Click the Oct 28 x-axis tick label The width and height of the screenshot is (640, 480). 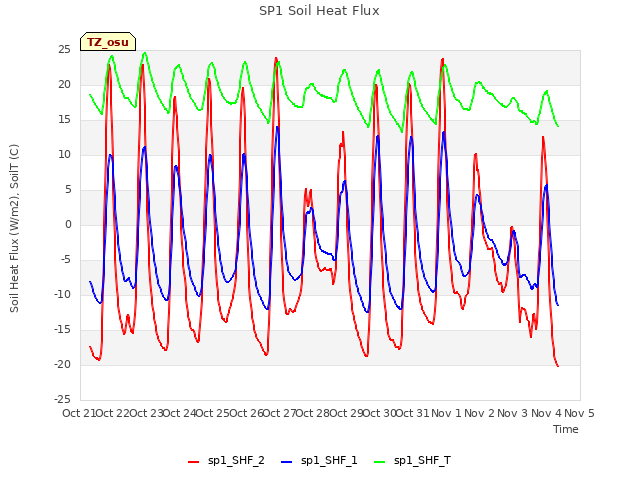coord(313,413)
